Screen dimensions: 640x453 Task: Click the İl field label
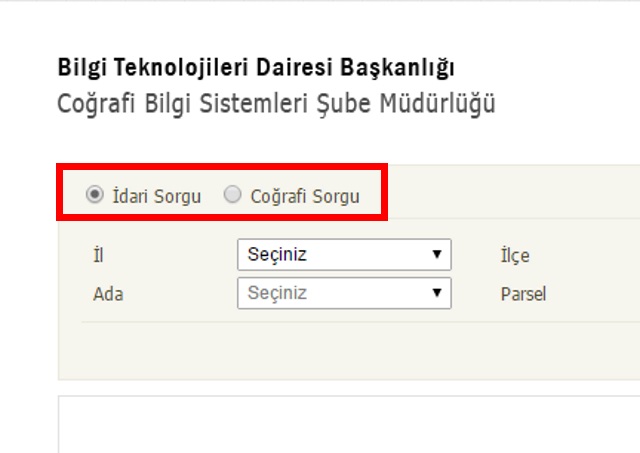point(98,255)
